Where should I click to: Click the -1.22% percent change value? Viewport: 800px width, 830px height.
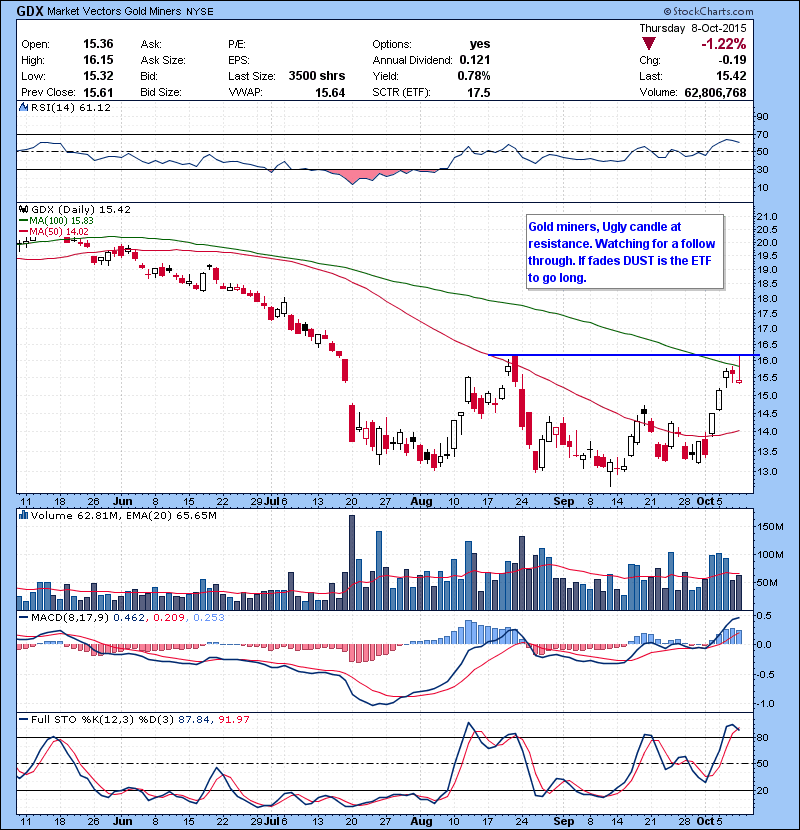click(723, 44)
